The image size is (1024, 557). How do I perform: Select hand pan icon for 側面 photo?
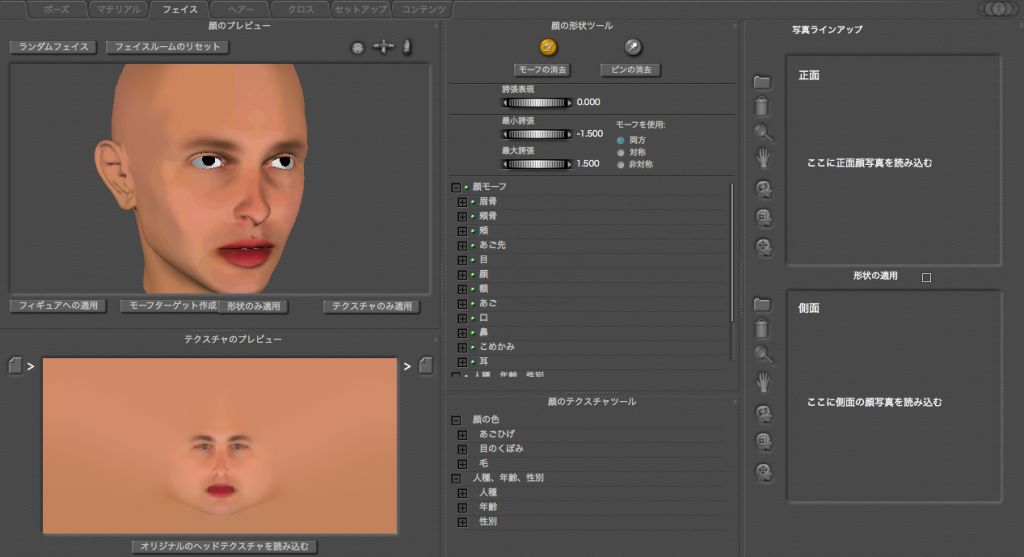pos(763,382)
